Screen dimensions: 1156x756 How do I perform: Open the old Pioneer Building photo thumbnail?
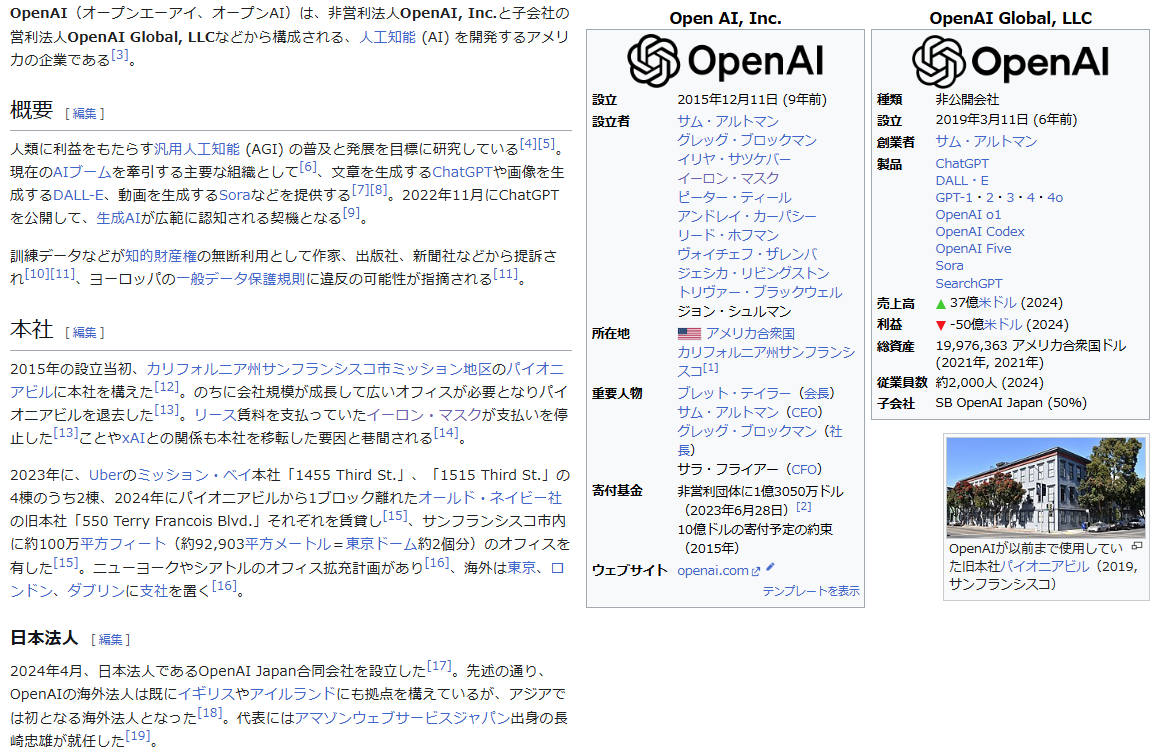click(x=1045, y=487)
